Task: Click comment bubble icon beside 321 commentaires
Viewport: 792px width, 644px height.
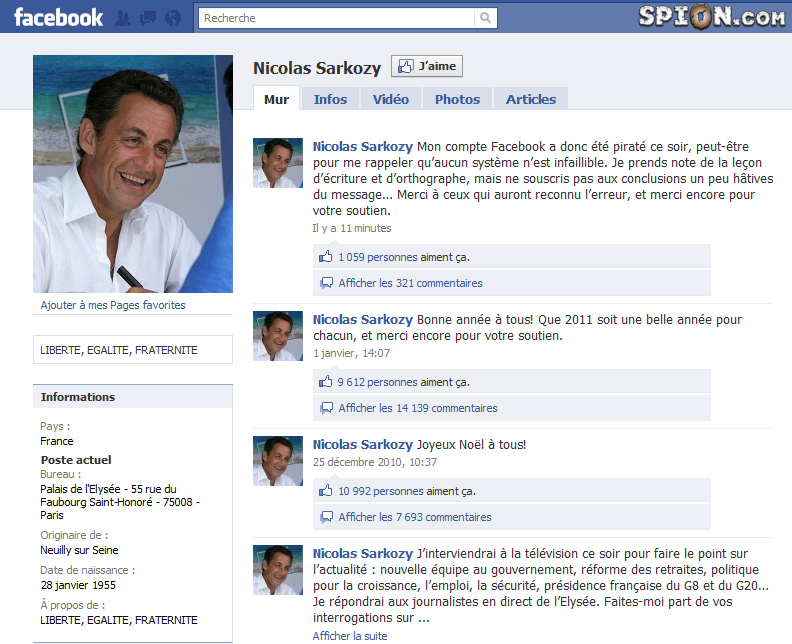Action: 326,283
